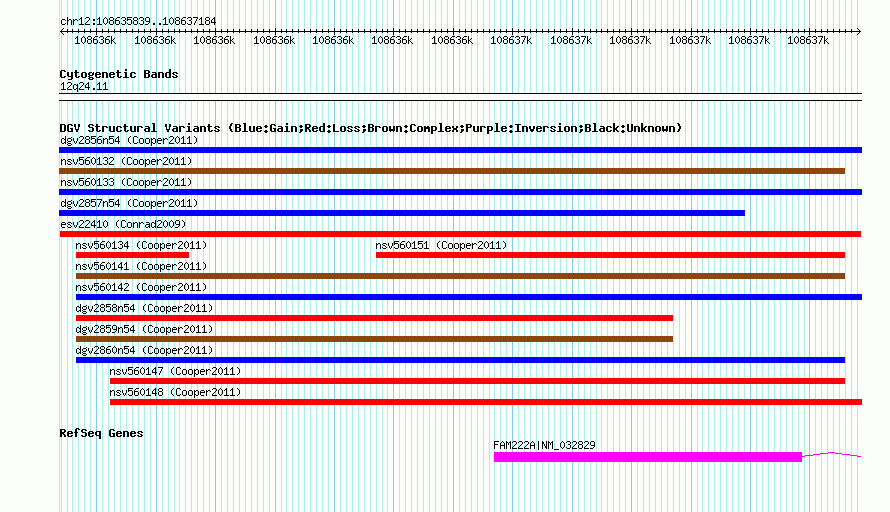Select the blue dgv2860n54 gain bar
The width and height of the screenshot is (890, 512).
point(460,360)
